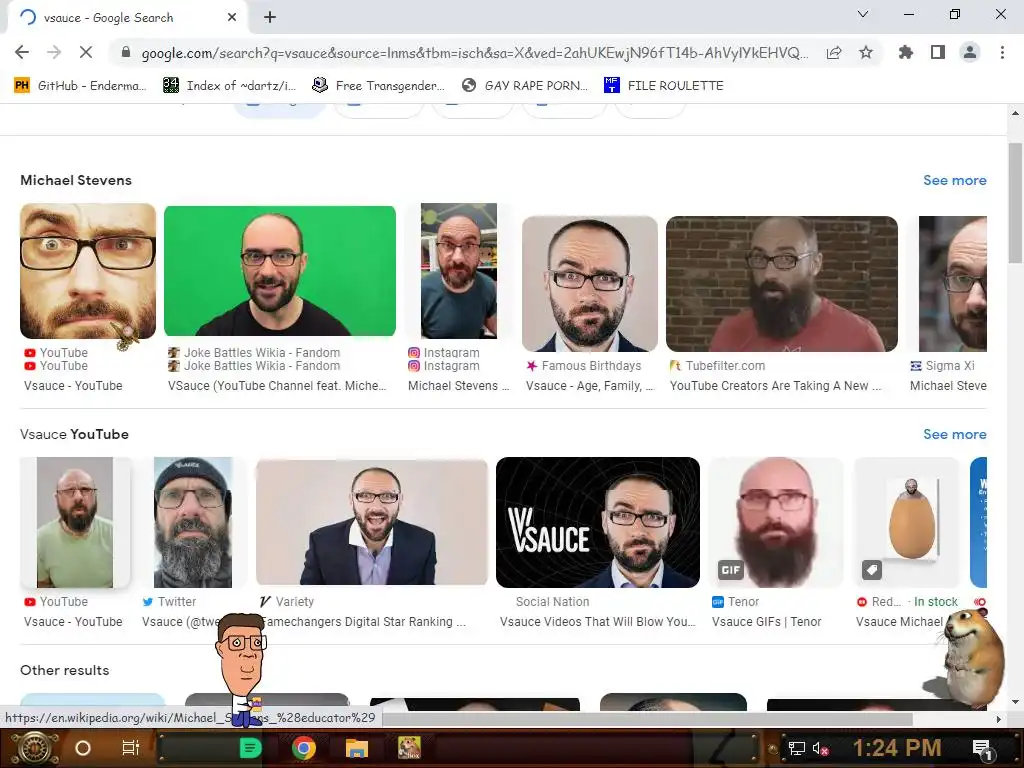
Task: Click the GIF badge on Tenor image
Action: point(730,570)
